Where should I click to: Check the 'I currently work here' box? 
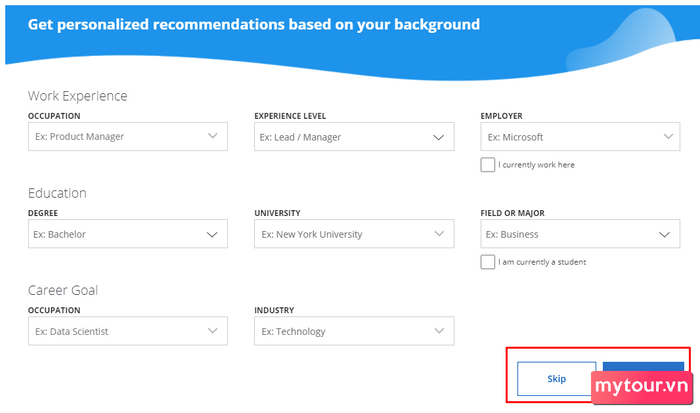[x=488, y=164]
